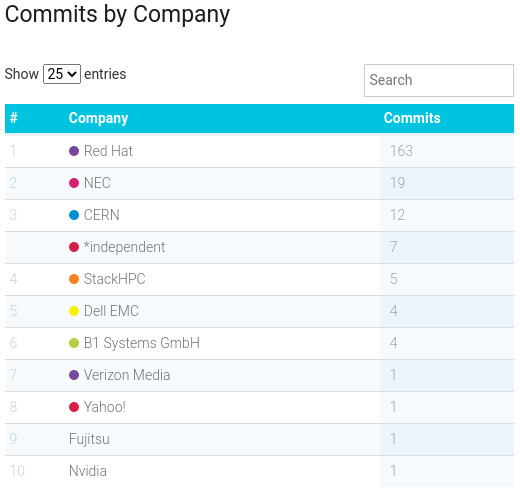
Task: Open the StackHPC company link
Action: tap(115, 279)
